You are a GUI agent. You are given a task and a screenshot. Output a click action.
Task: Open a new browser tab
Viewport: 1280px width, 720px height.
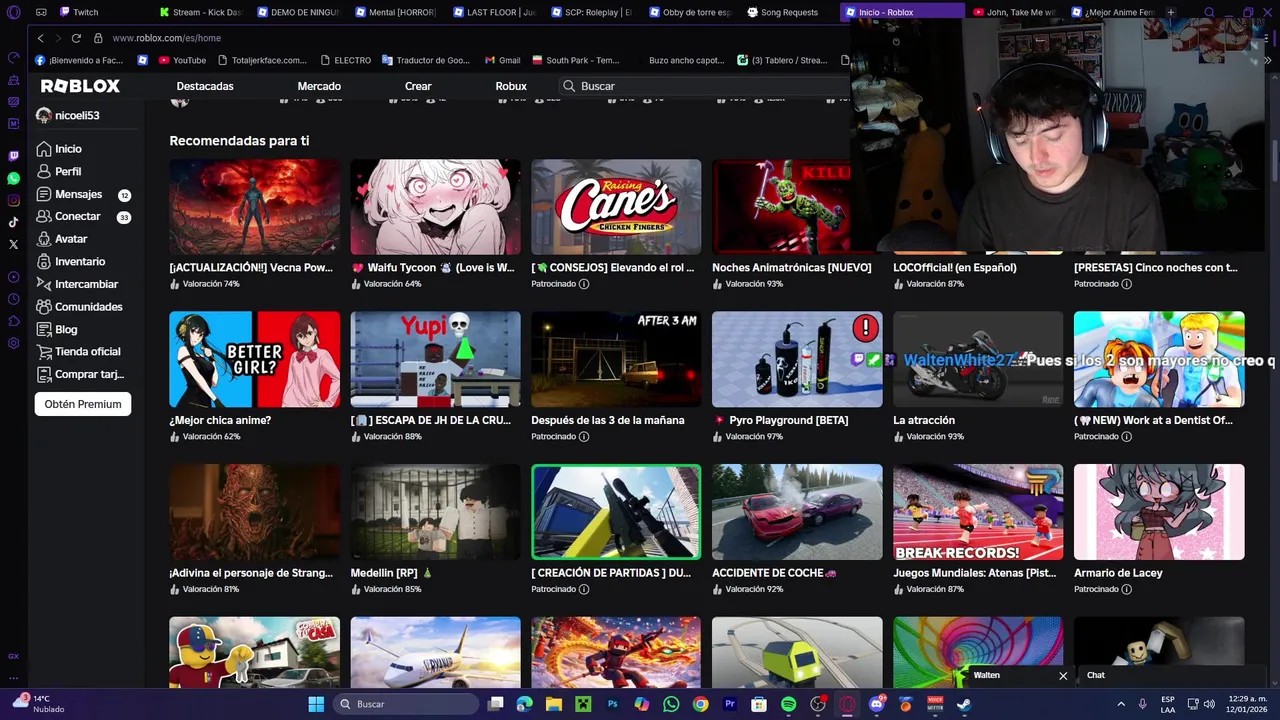point(1171,12)
